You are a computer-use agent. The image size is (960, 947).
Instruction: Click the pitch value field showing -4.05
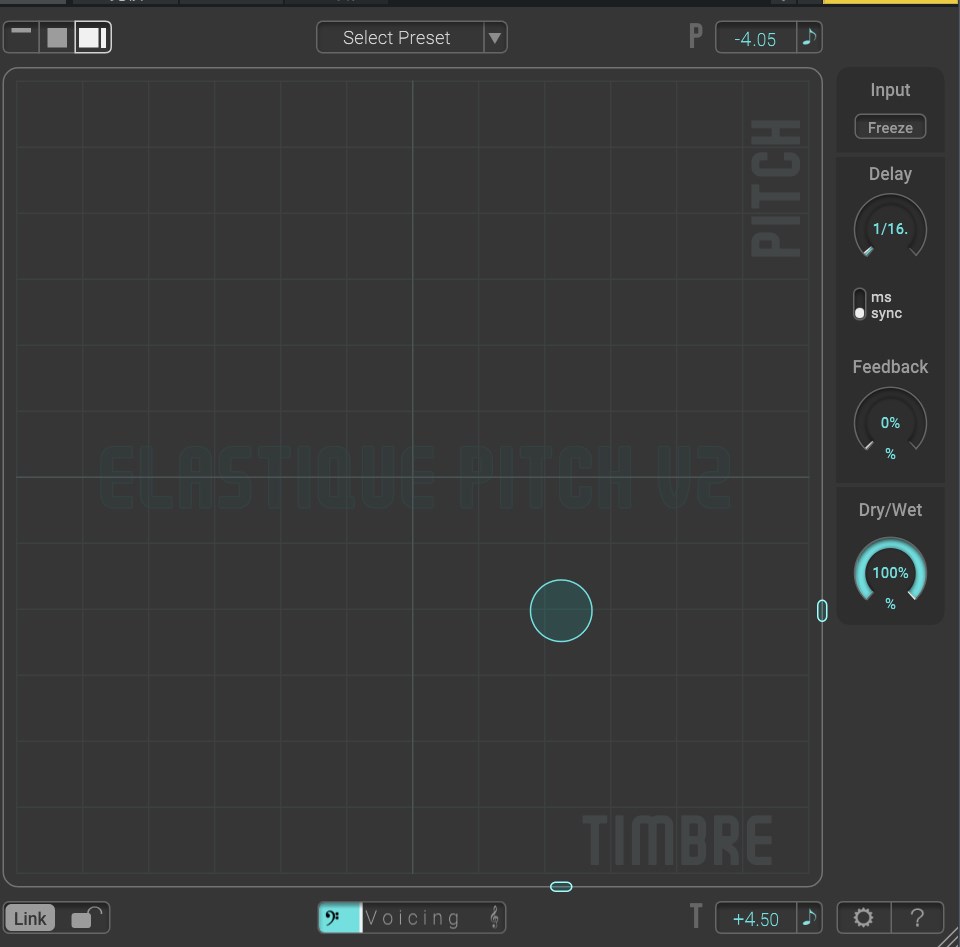[x=755, y=39]
